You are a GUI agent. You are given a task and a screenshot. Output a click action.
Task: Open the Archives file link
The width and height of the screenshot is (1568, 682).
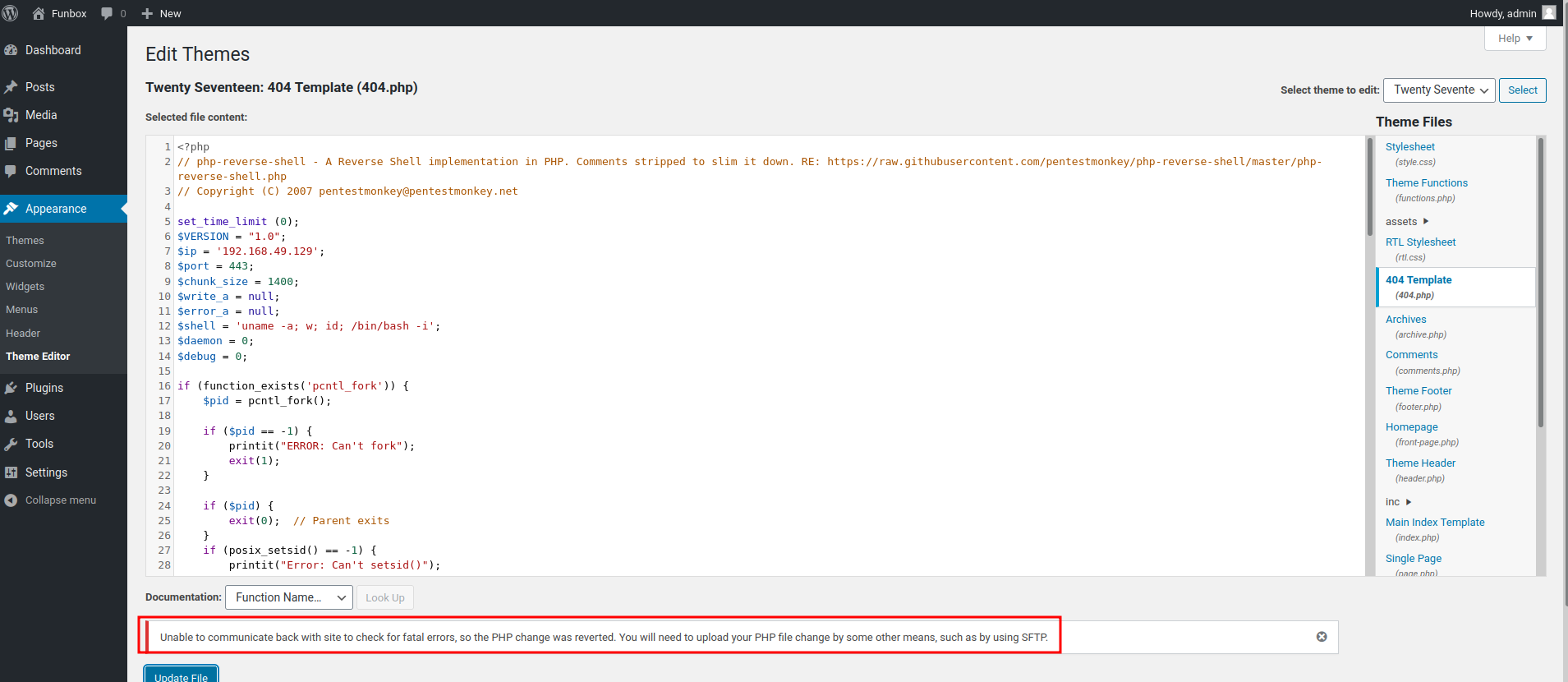tap(1406, 319)
